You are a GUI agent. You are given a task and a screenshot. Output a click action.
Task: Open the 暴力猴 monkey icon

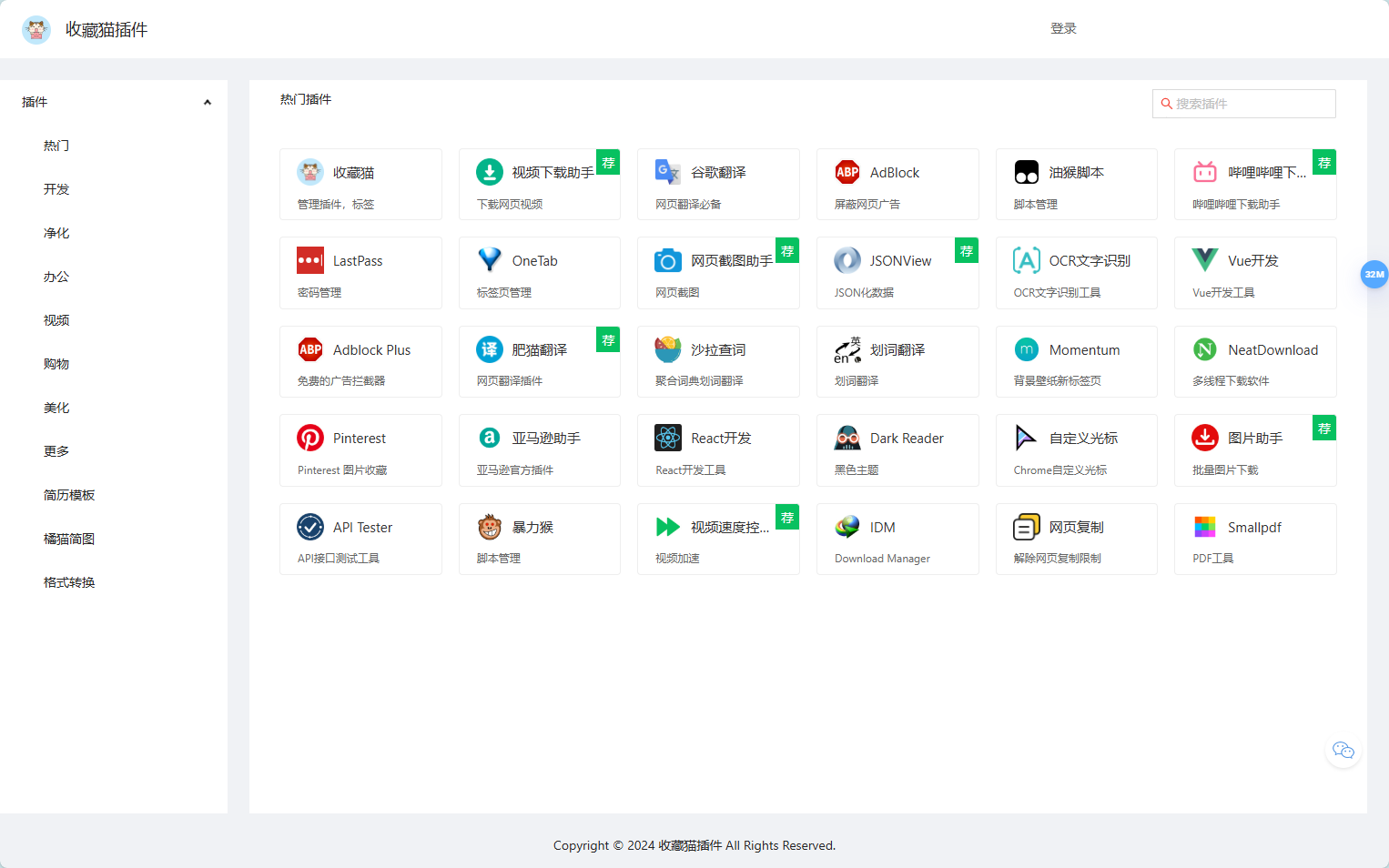(x=490, y=527)
